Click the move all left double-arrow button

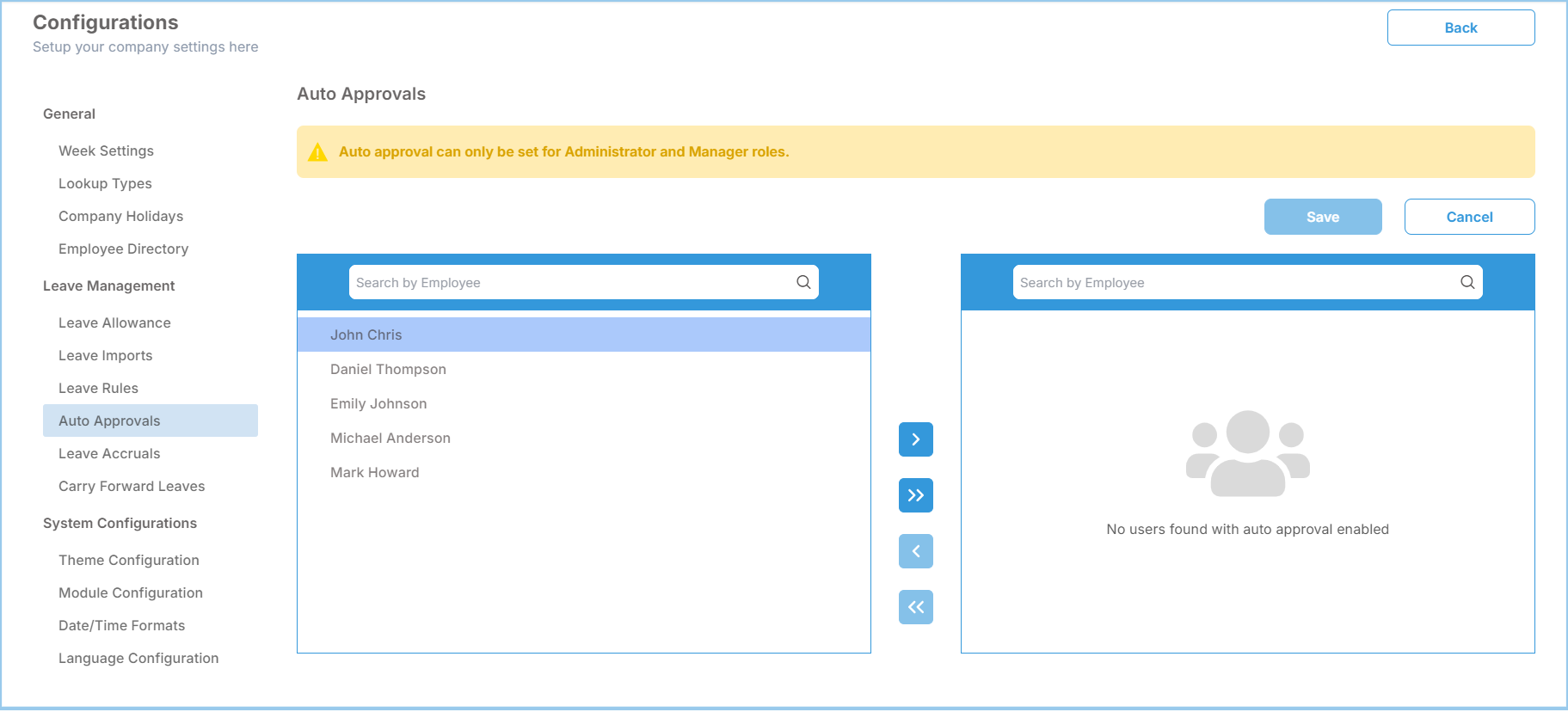pos(915,607)
